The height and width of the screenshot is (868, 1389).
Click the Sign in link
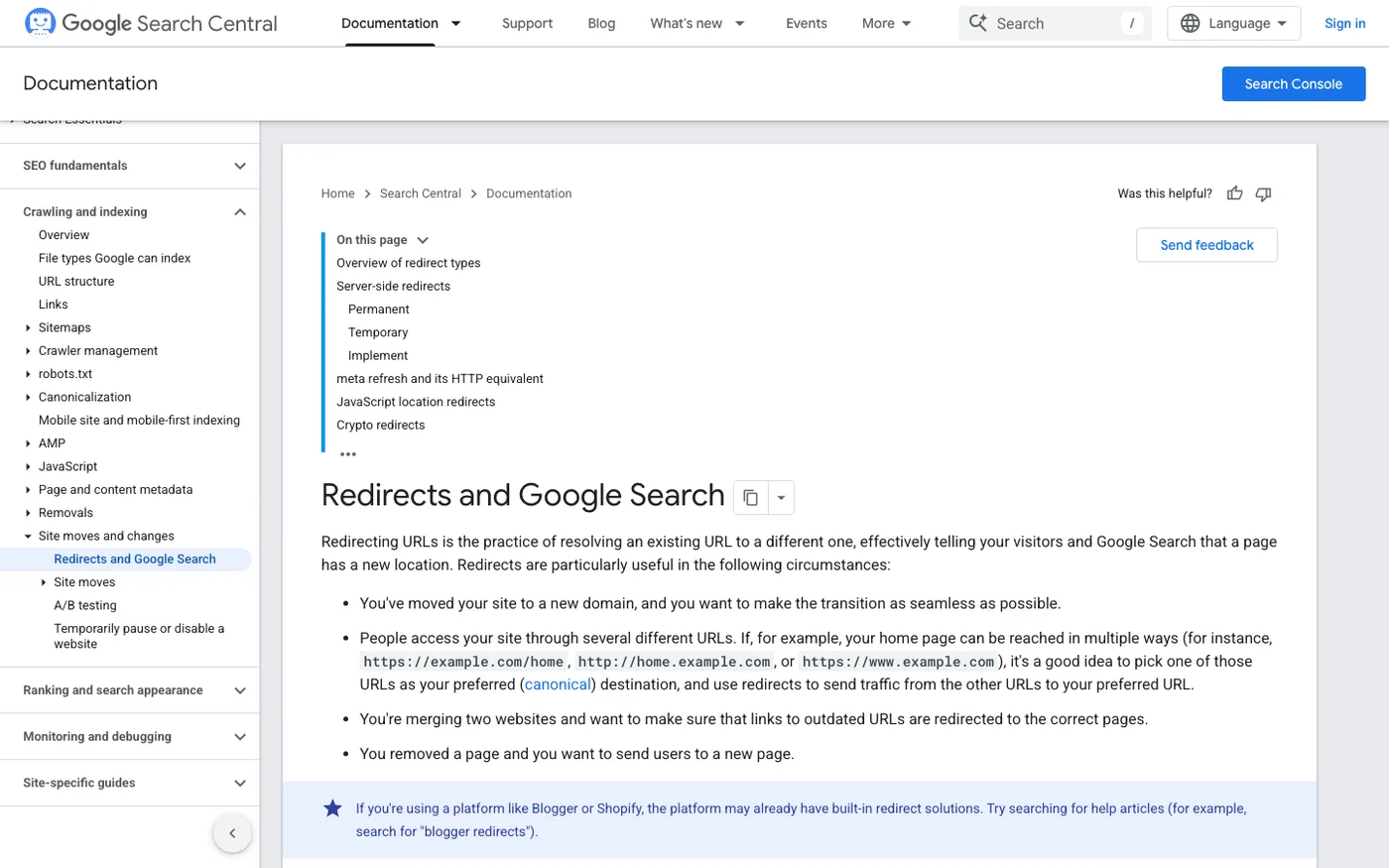(1344, 23)
